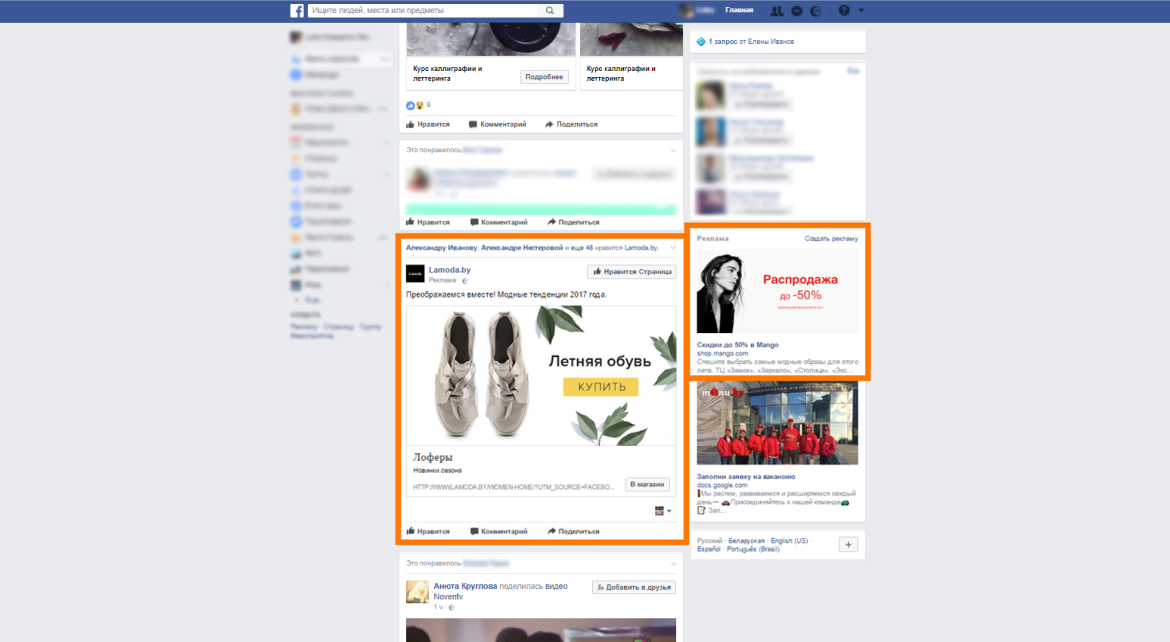
Task: Click the Facebook logo in the top bar
Action: tap(297, 10)
